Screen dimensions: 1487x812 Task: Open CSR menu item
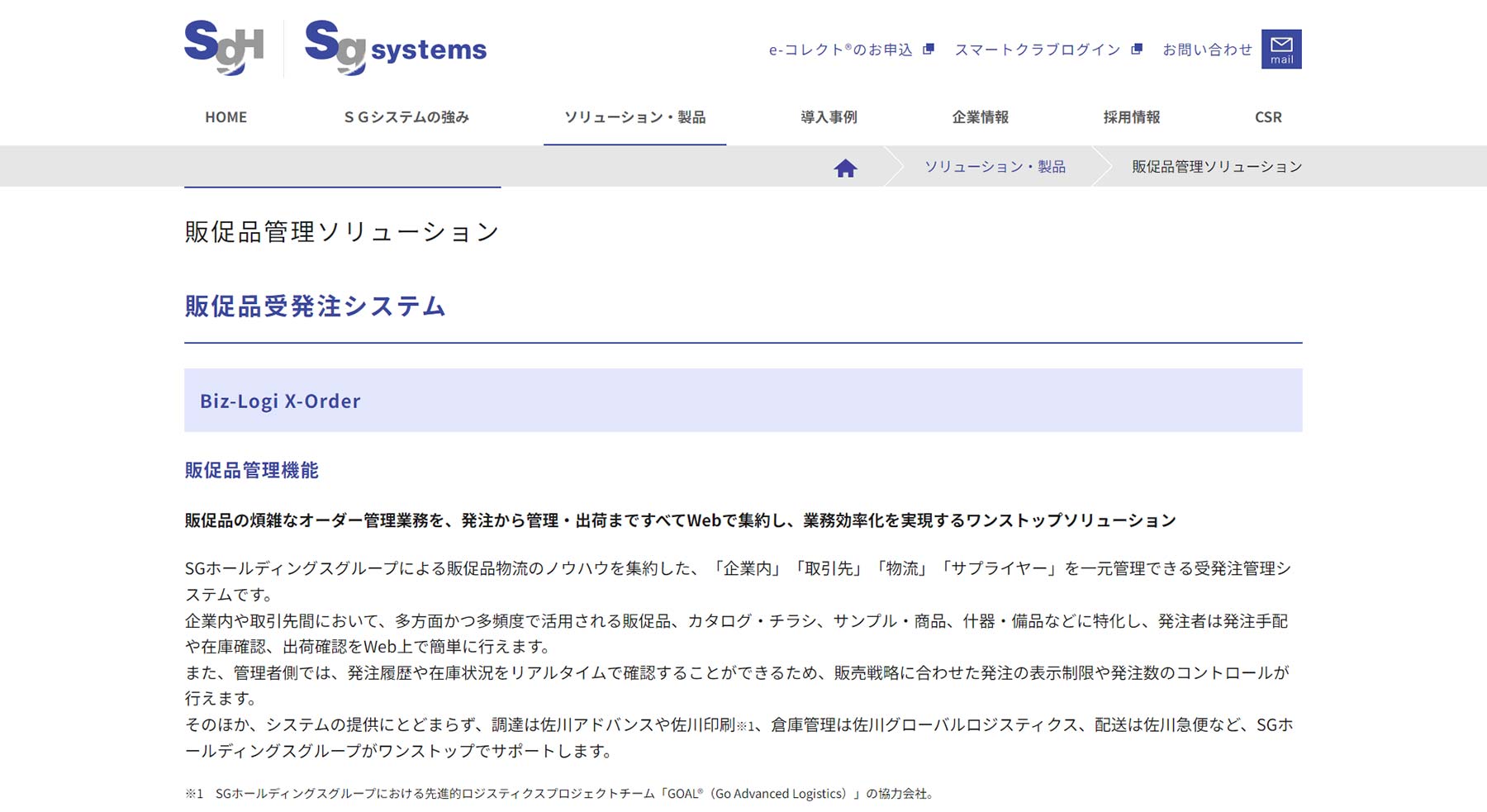pyautogui.click(x=1268, y=117)
